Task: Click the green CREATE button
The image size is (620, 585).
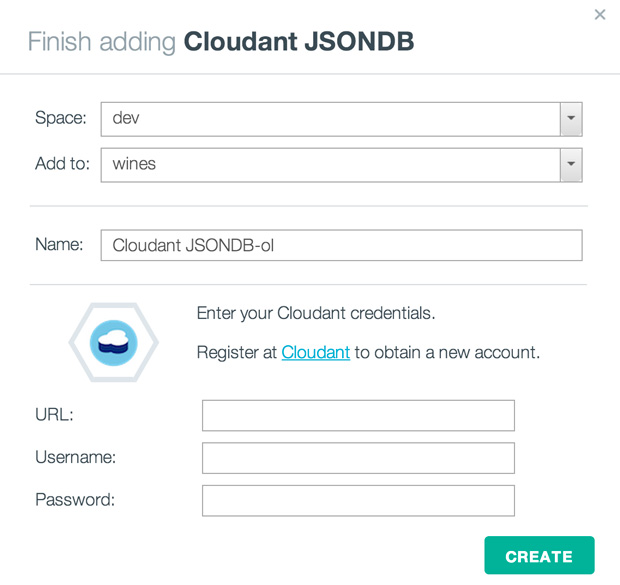Action: coord(539,555)
